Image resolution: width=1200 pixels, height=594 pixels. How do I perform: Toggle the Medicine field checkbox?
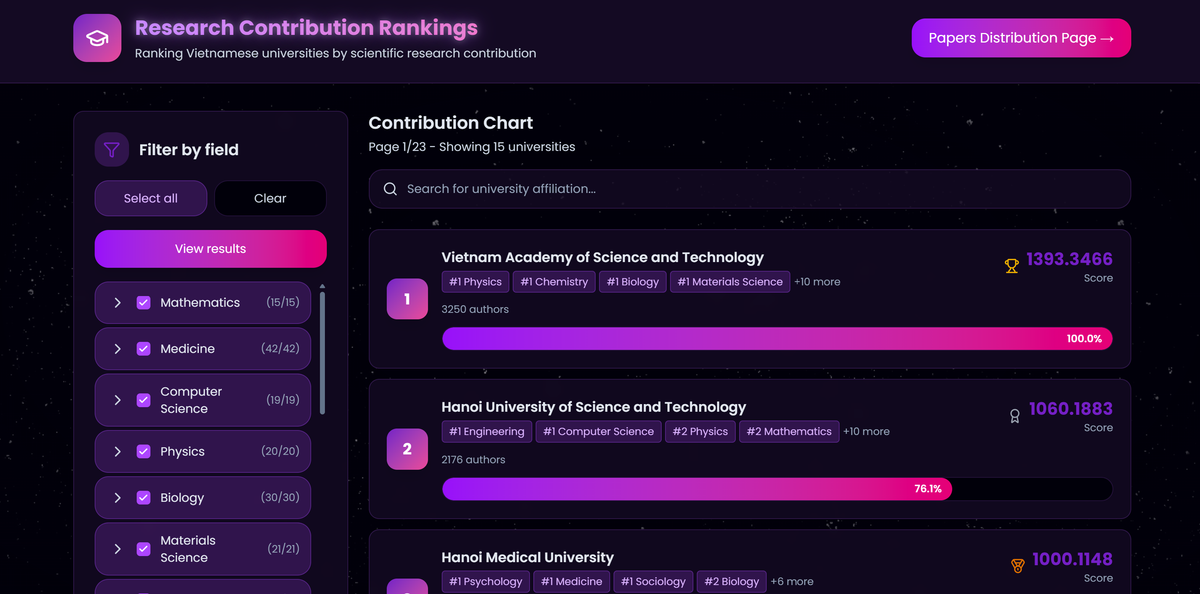[143, 349]
